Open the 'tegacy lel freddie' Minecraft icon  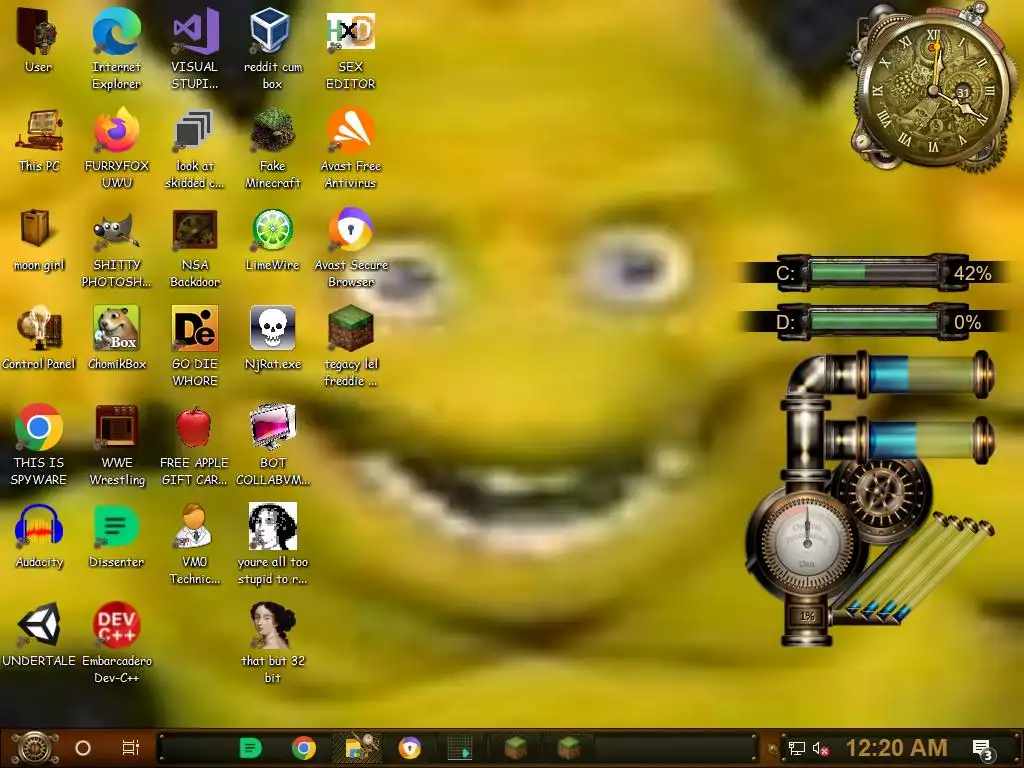350,328
